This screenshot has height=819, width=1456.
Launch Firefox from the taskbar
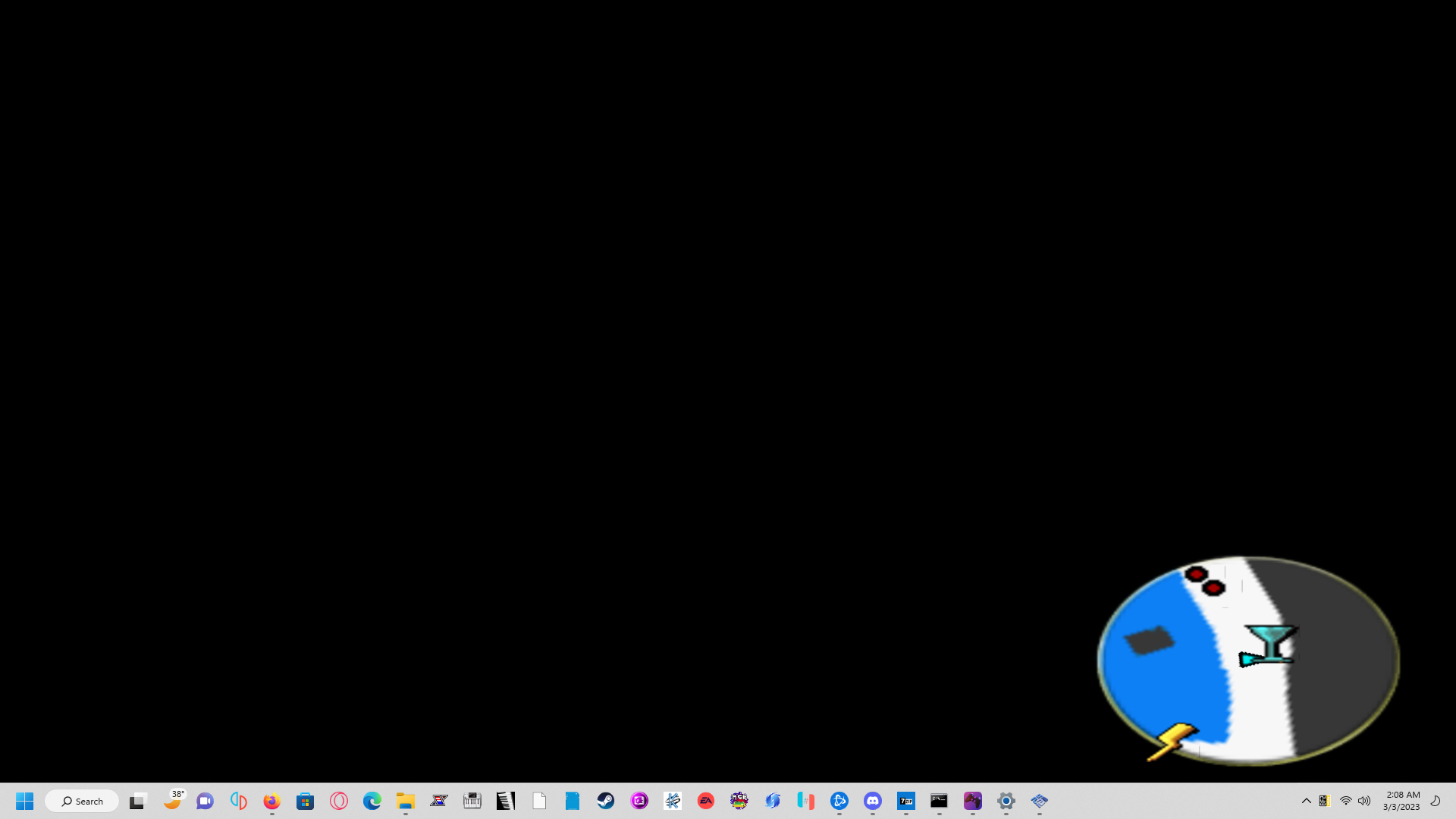pos(271,800)
